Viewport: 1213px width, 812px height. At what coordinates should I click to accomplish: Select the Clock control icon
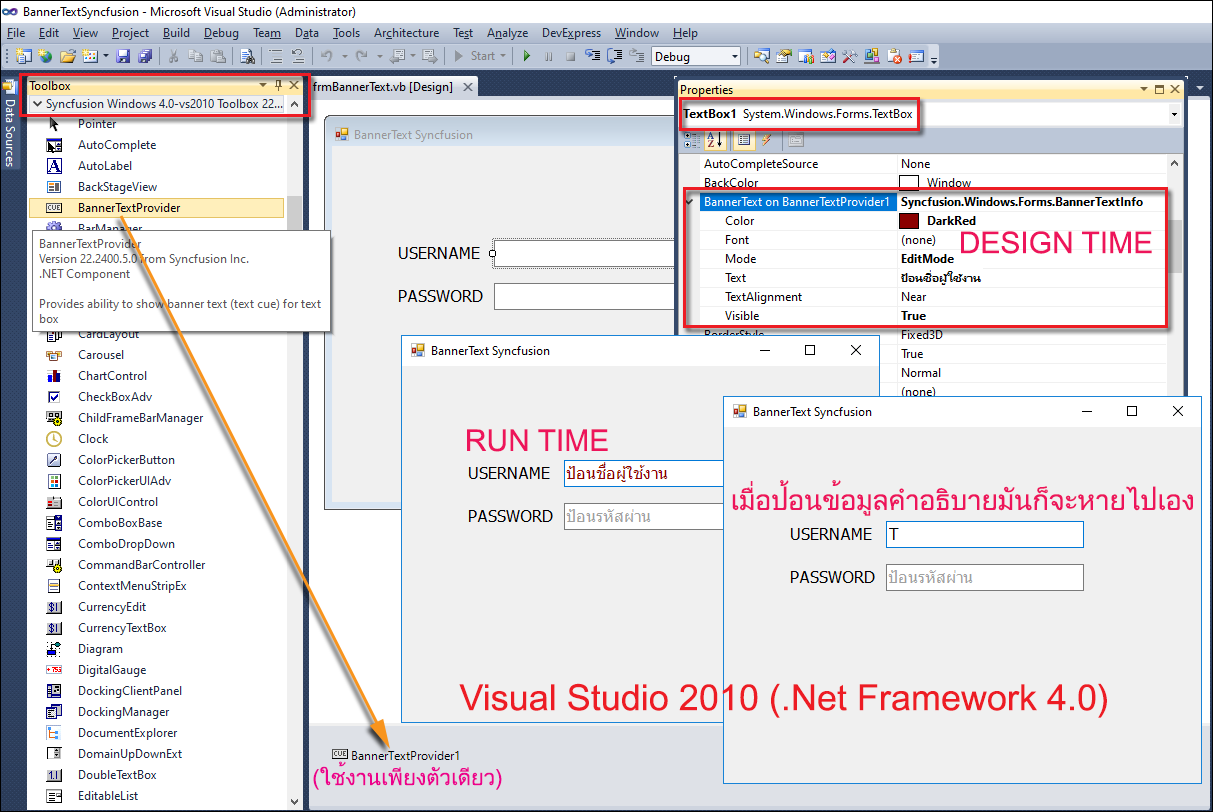[55, 439]
